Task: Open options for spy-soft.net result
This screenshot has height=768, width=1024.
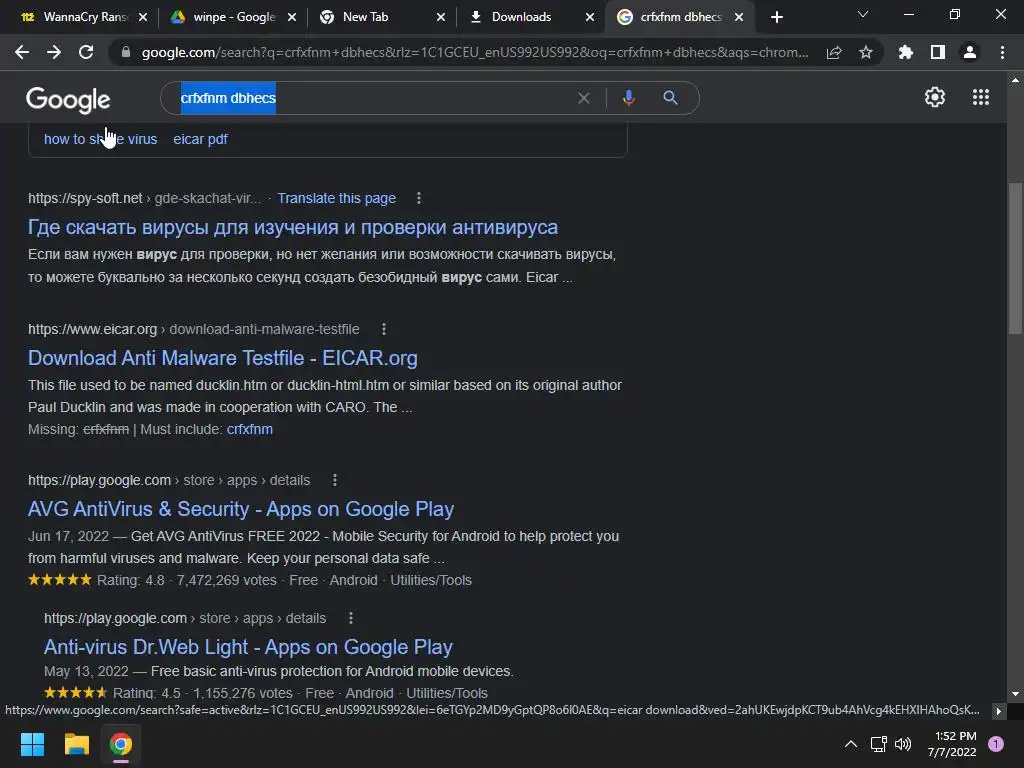Action: (x=419, y=198)
